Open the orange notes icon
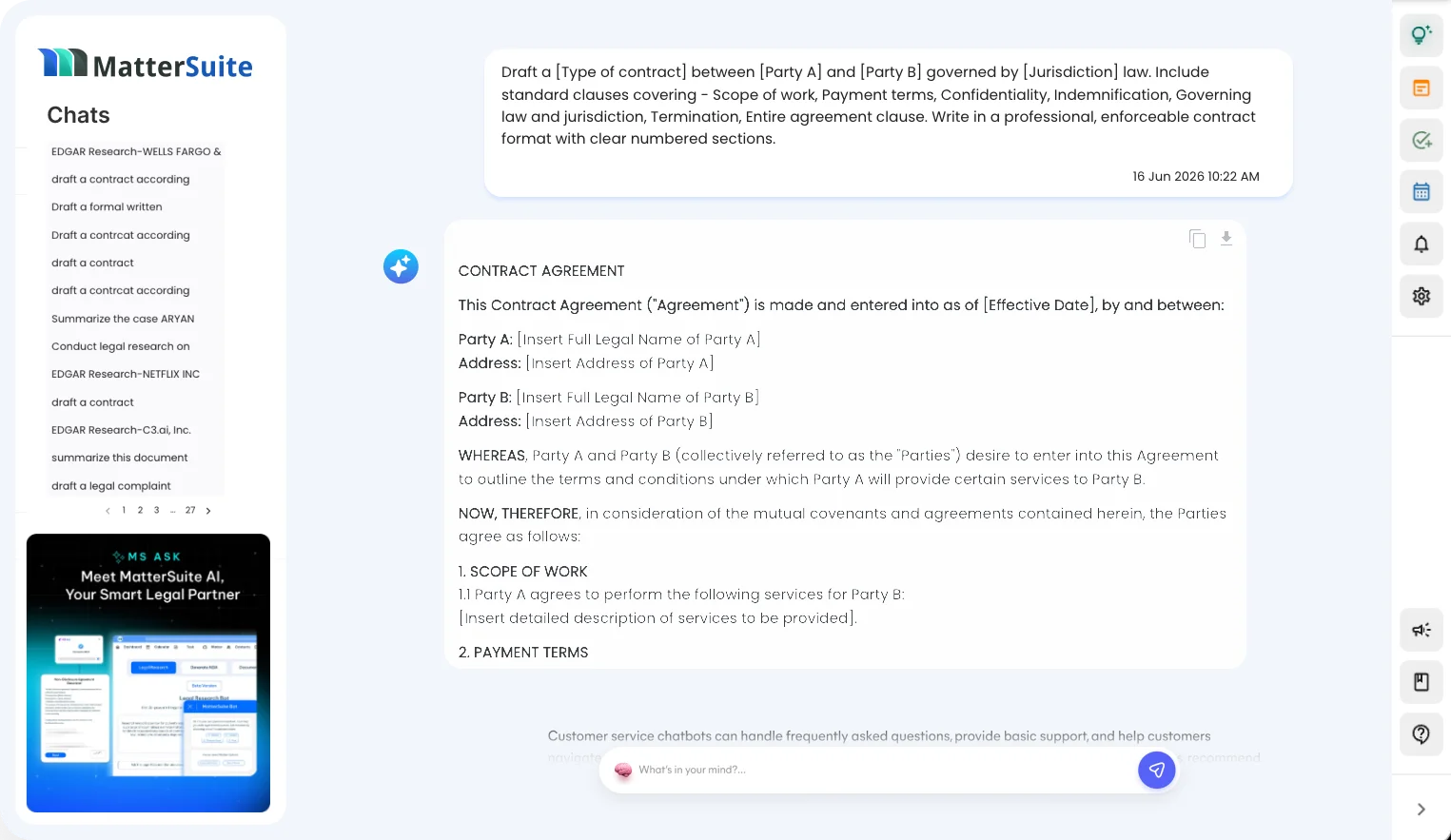1451x840 pixels. coord(1422,88)
